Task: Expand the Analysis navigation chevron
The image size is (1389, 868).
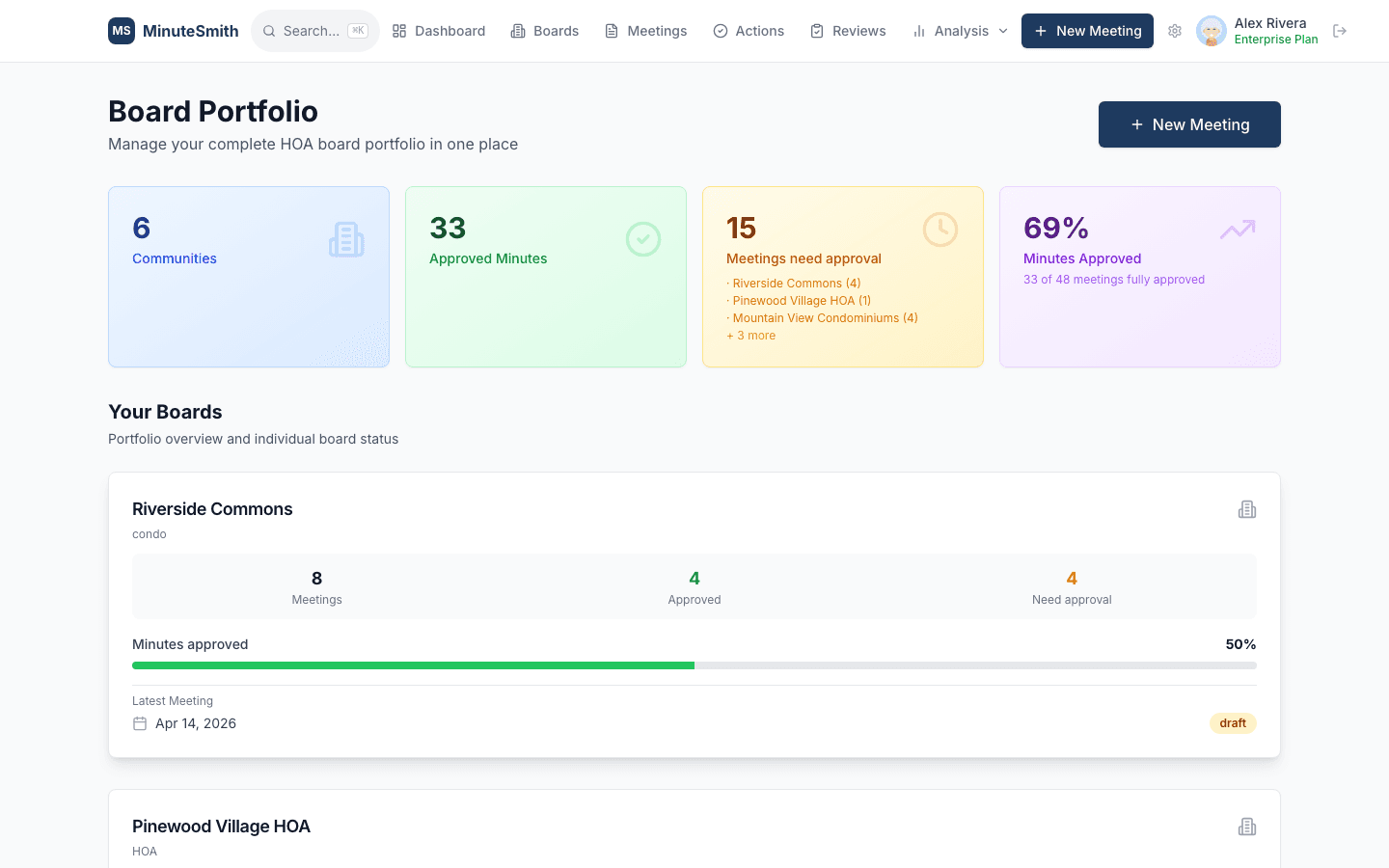Action: (1003, 31)
